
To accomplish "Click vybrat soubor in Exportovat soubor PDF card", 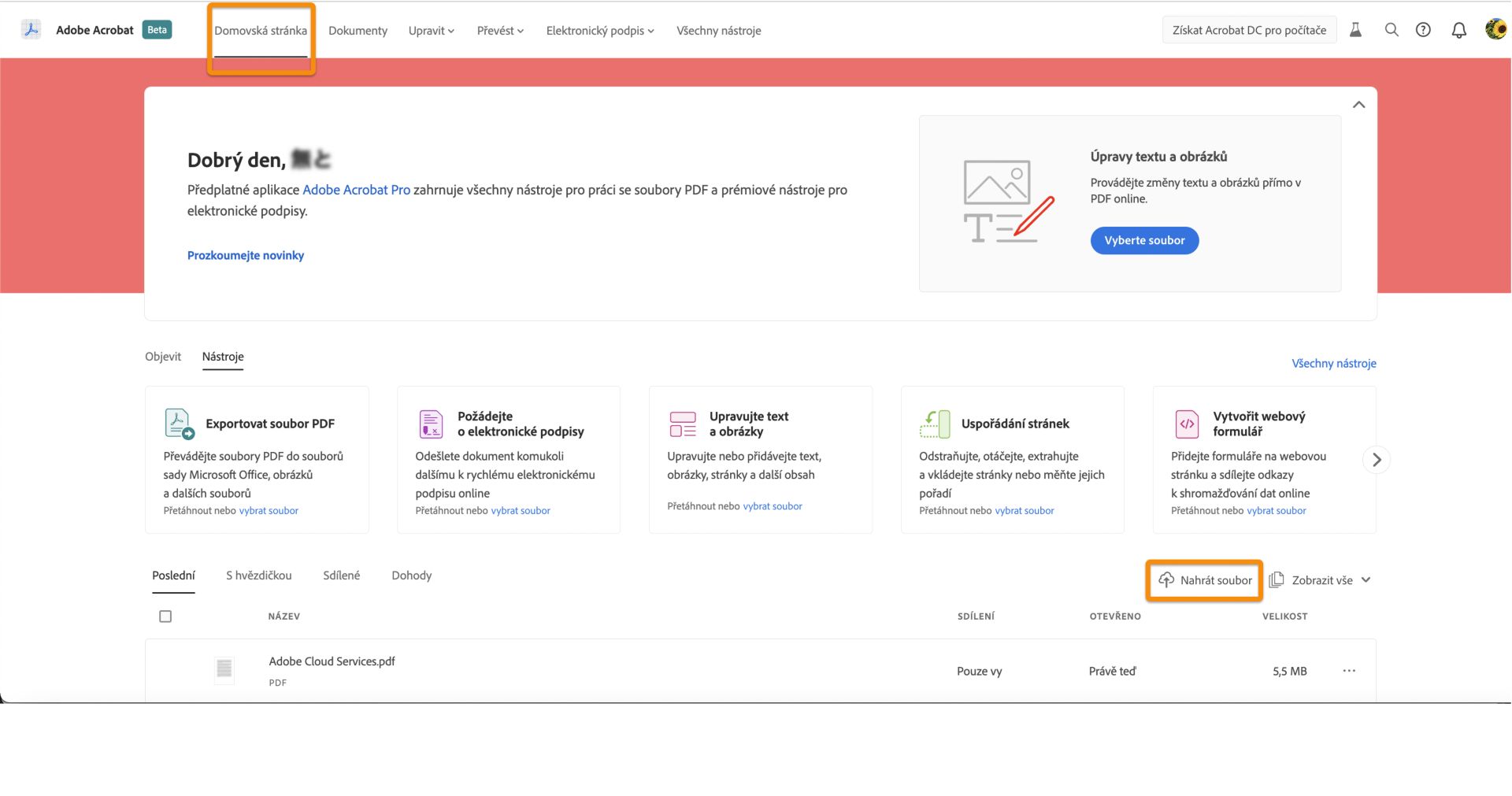I will pyautogui.click(x=269, y=511).
